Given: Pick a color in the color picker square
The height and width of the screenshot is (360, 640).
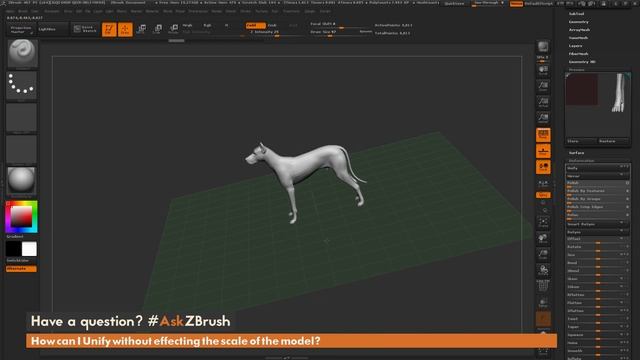Looking at the screenshot, I should coord(21,216).
